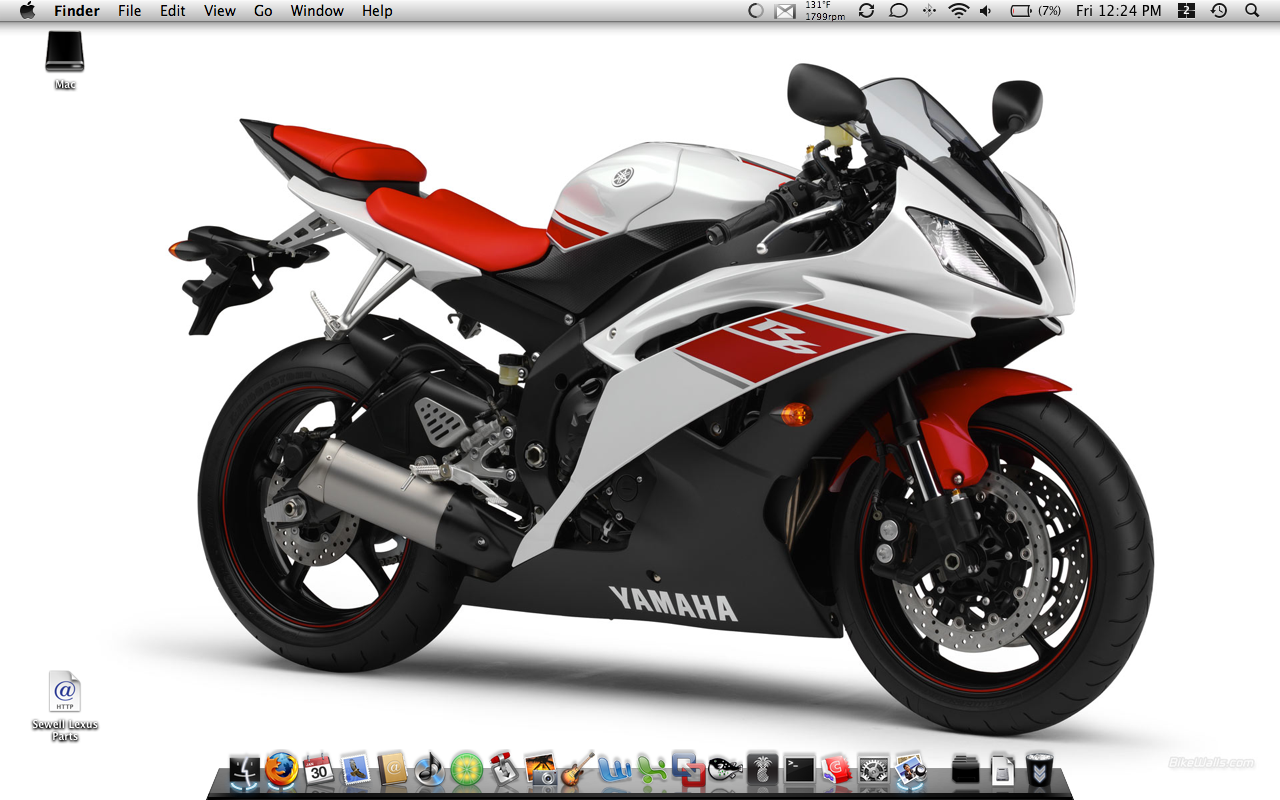Open Spotlight search magnifier
Image resolution: width=1280 pixels, height=800 pixels.
tap(1252, 11)
